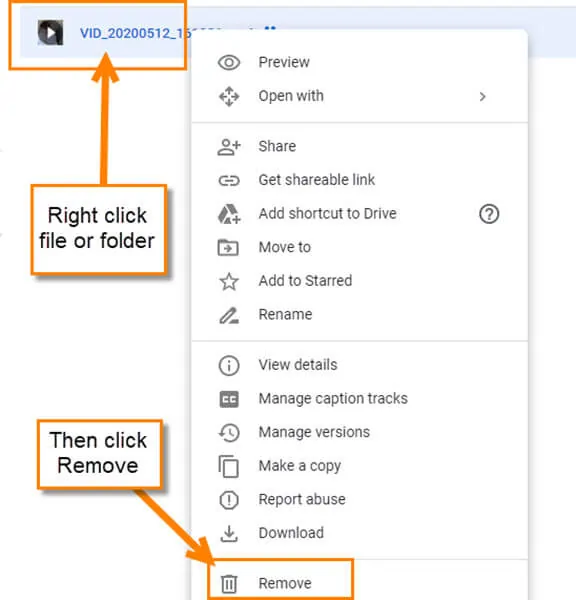
Task: Expand the Open with submenu arrow
Action: 482,96
